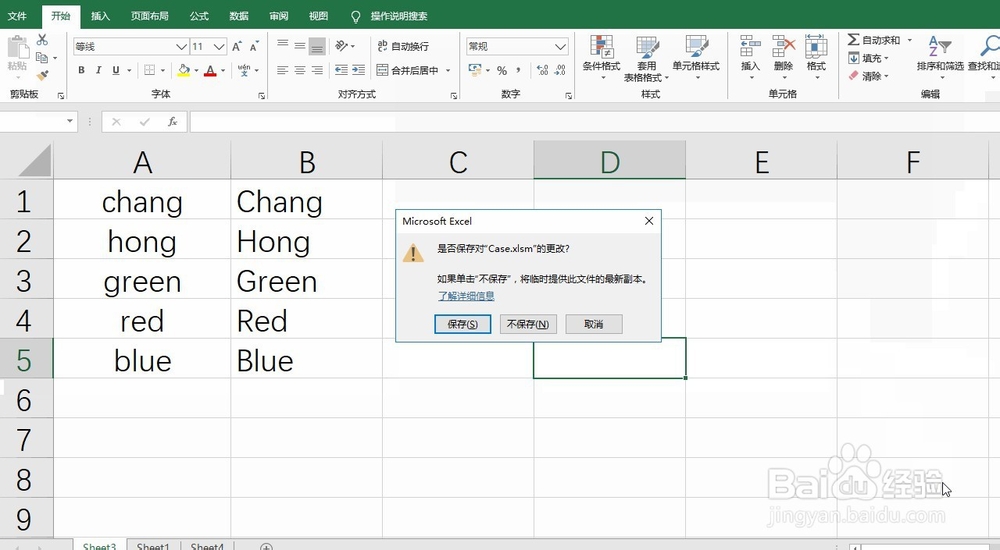
Task: Open the font size dropdown showing 11
Action: pyautogui.click(x=219, y=47)
